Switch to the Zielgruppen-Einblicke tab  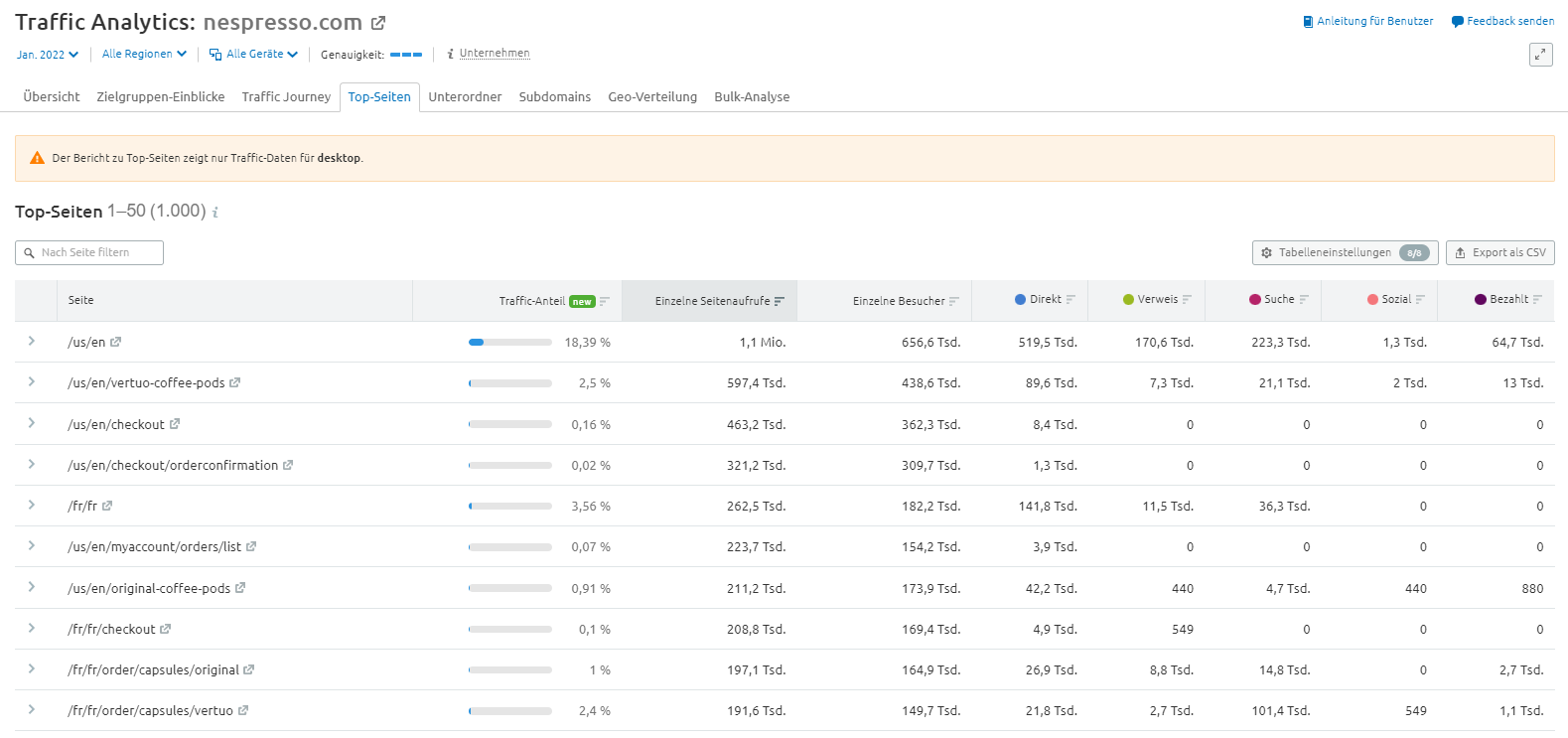click(x=161, y=96)
